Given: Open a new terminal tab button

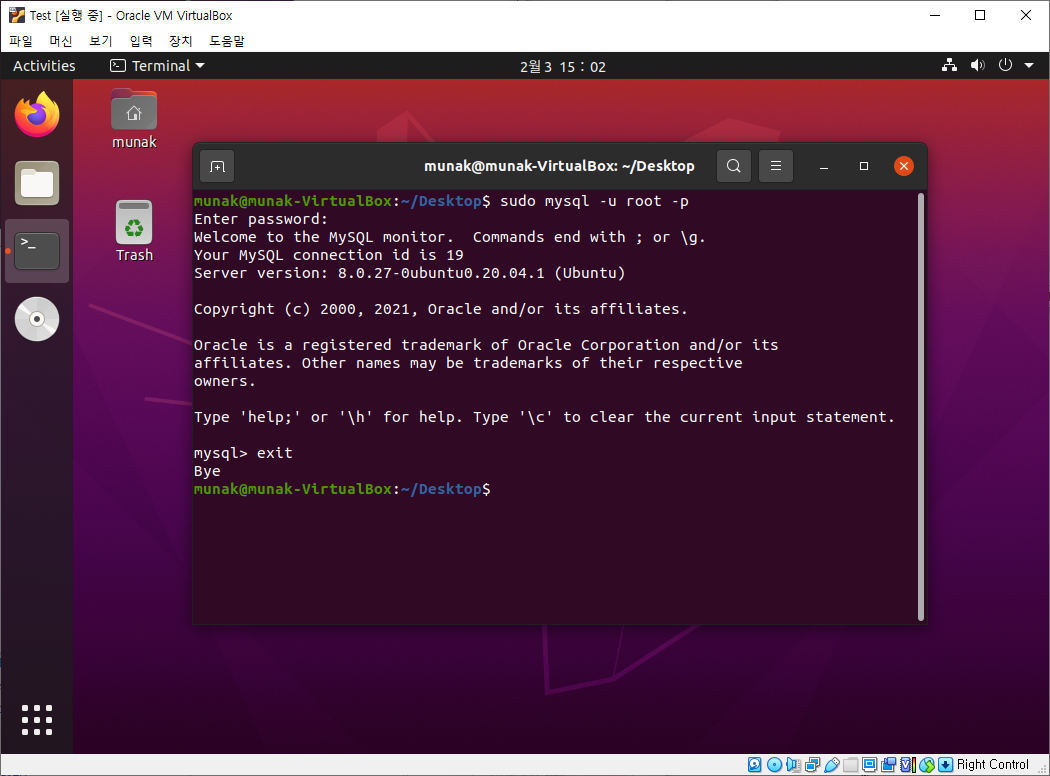Looking at the screenshot, I should pyautogui.click(x=217, y=166).
